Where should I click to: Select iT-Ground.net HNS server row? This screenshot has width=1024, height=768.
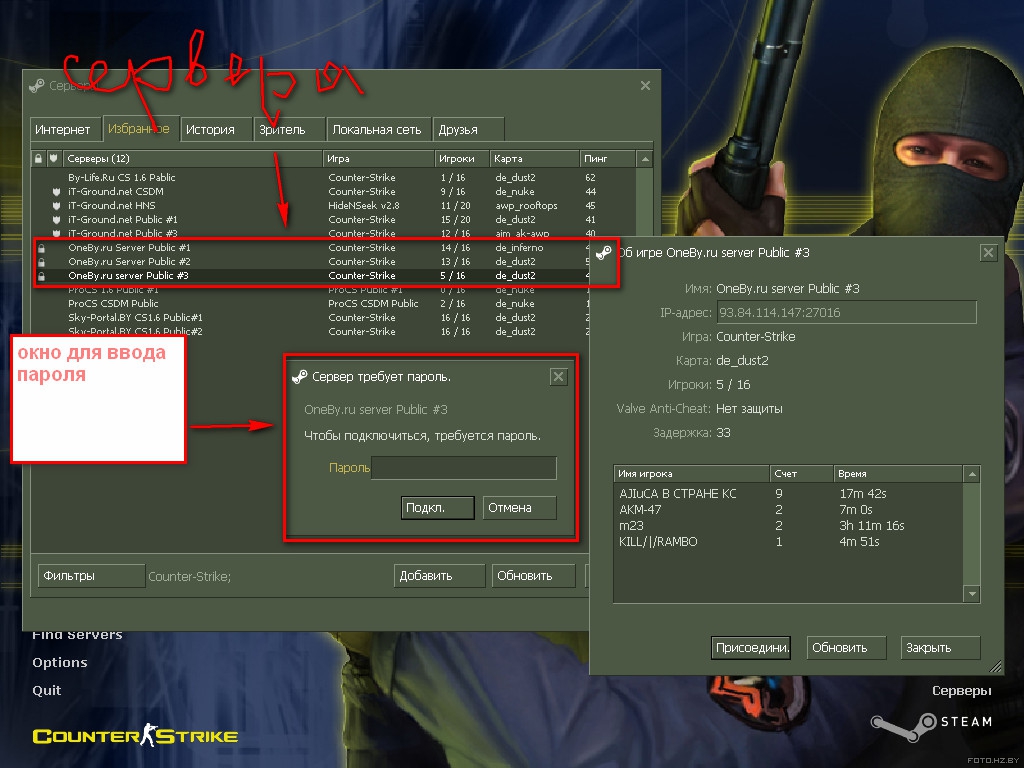coord(333,206)
